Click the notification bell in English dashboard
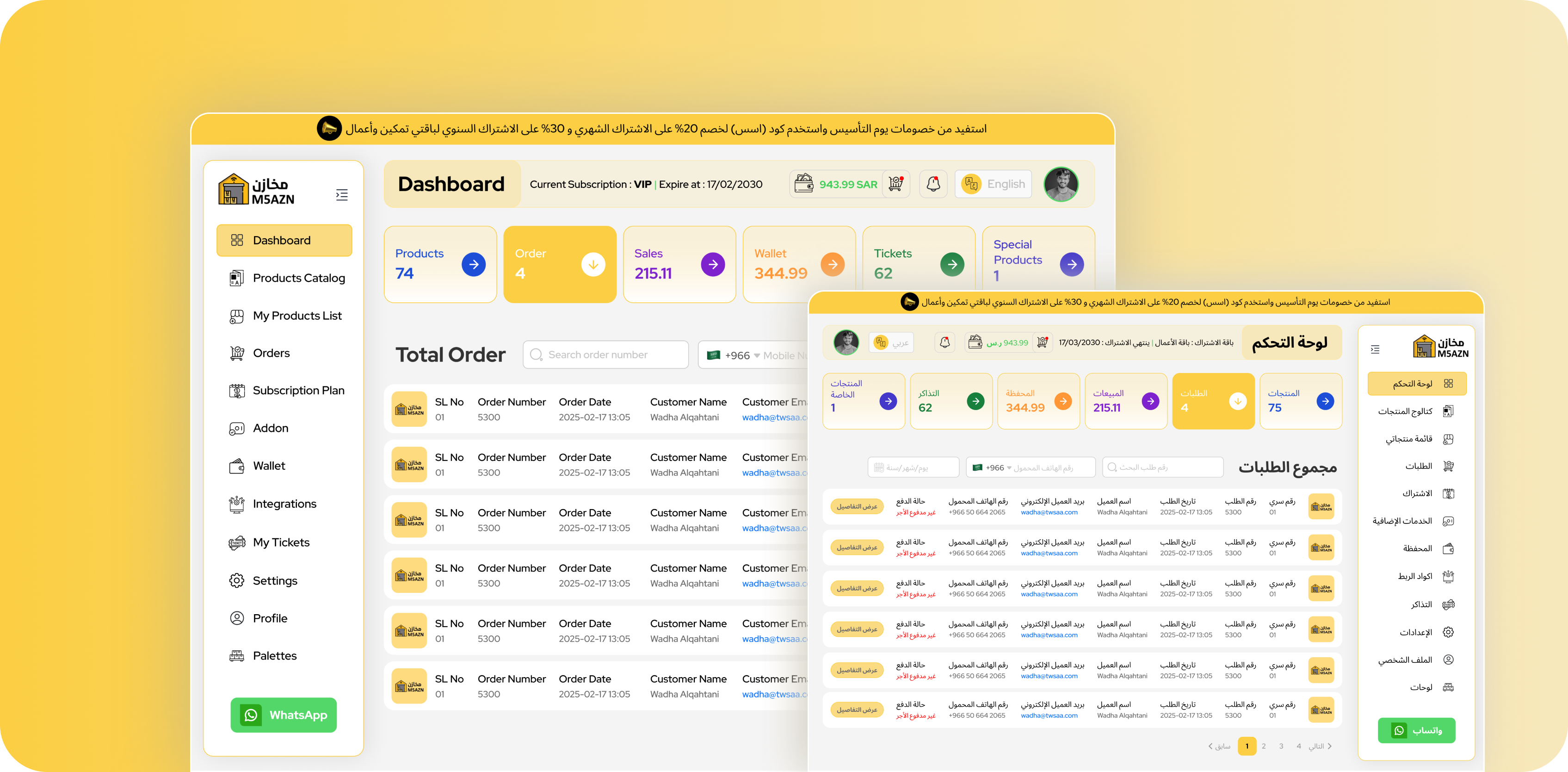The width and height of the screenshot is (1568, 772). [933, 184]
